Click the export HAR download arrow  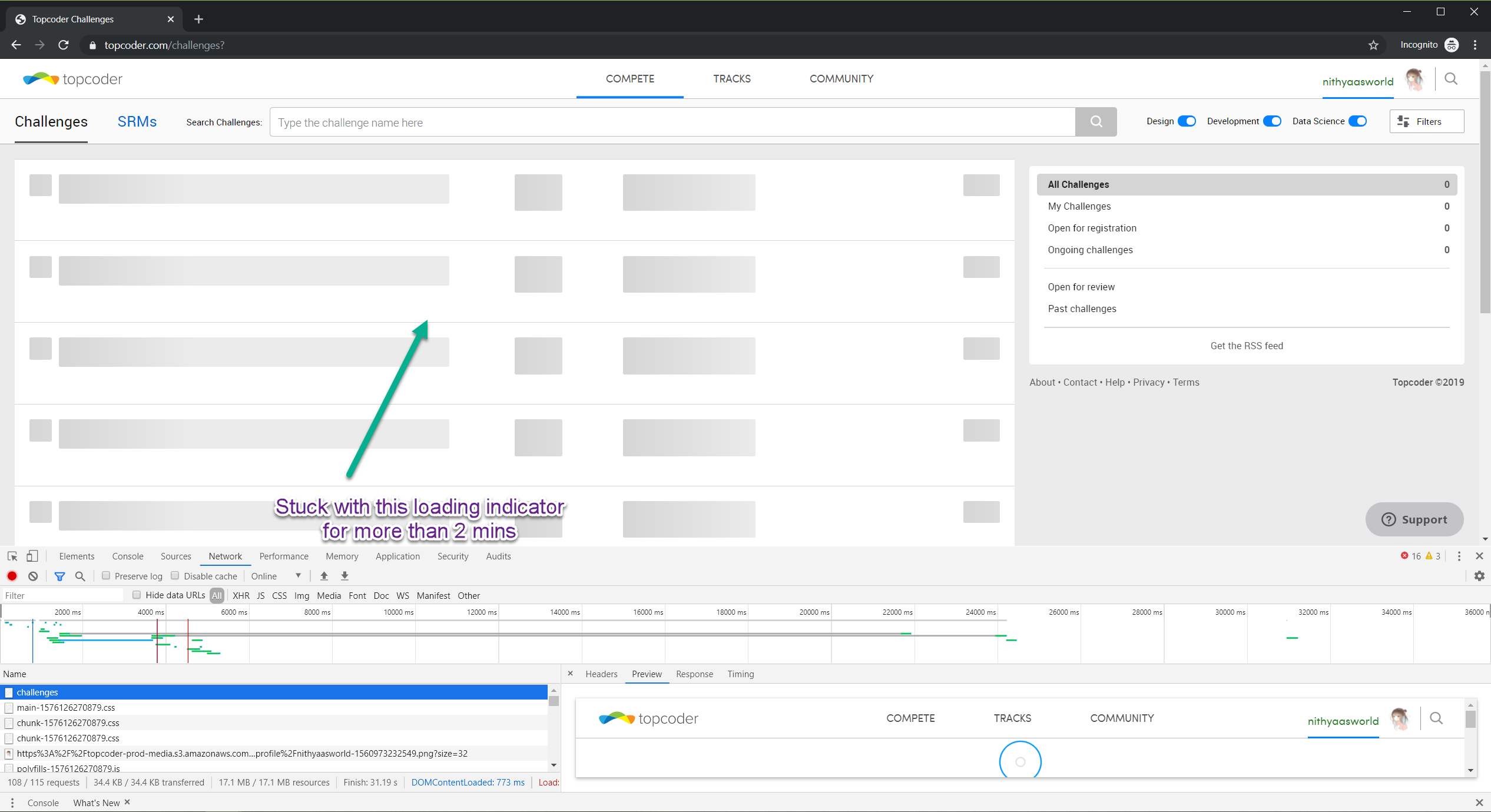(345, 576)
